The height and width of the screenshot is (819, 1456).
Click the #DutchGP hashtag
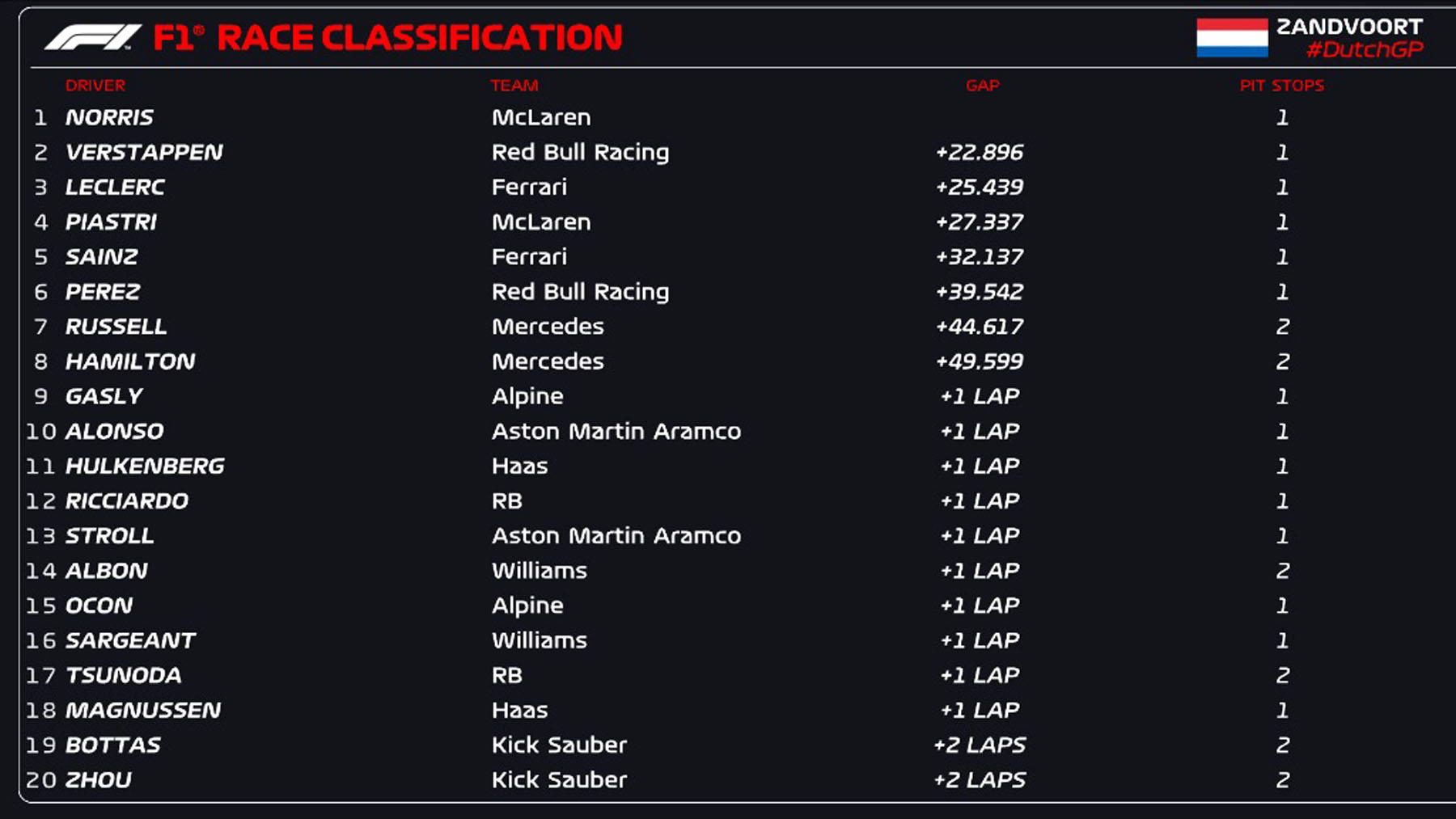pos(1364,50)
